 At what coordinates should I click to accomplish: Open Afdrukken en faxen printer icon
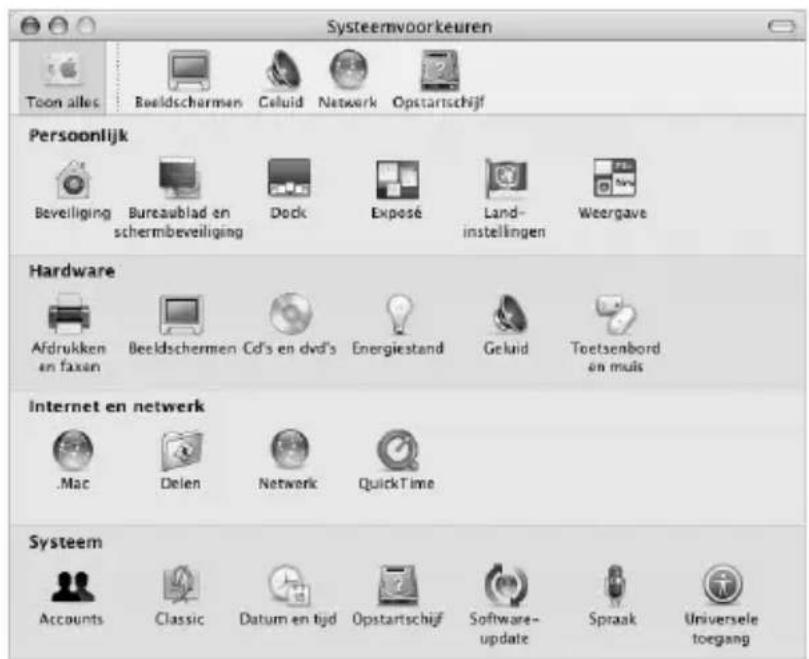(x=69, y=314)
